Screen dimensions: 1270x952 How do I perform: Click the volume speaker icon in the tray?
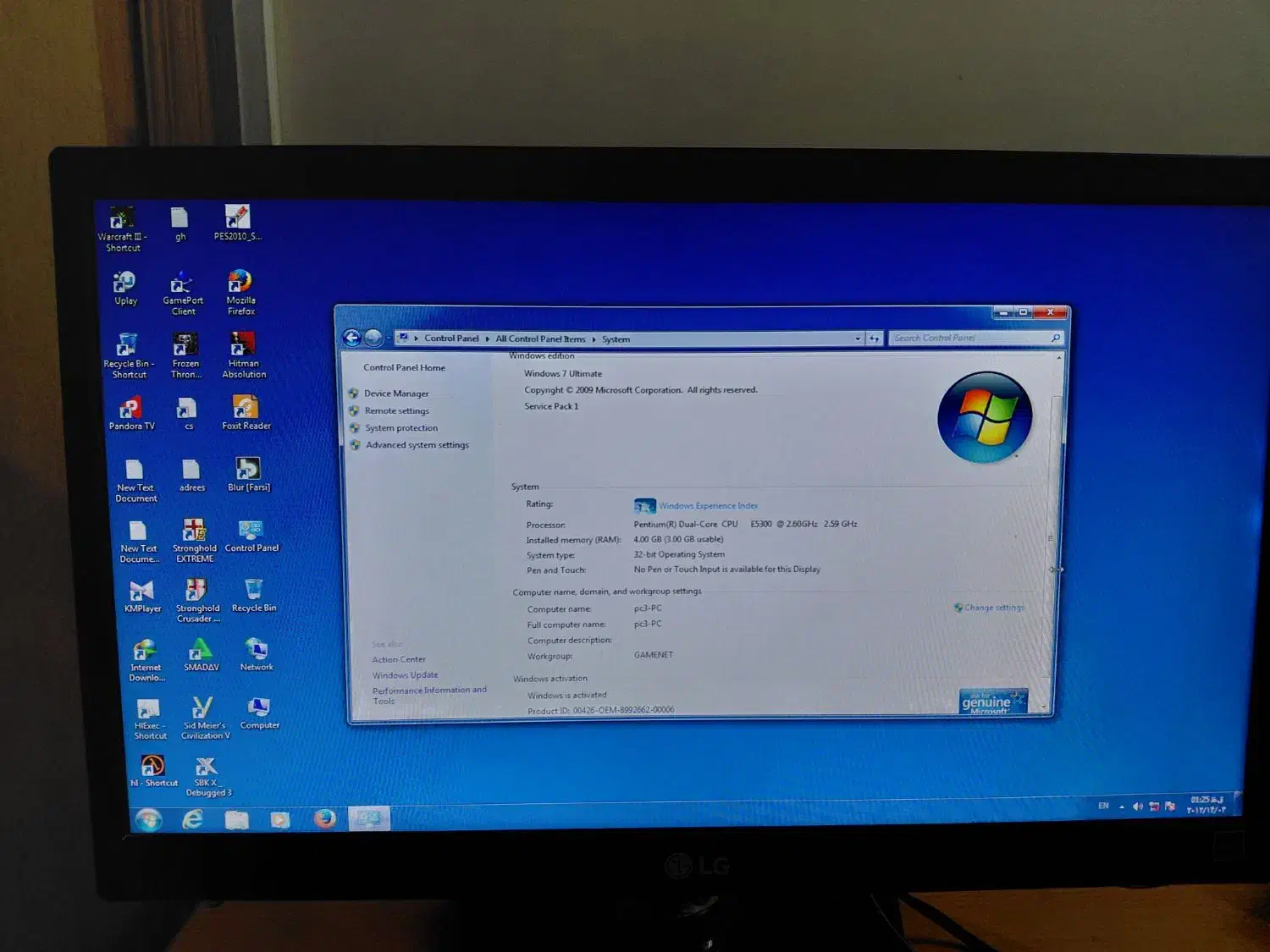[1137, 806]
